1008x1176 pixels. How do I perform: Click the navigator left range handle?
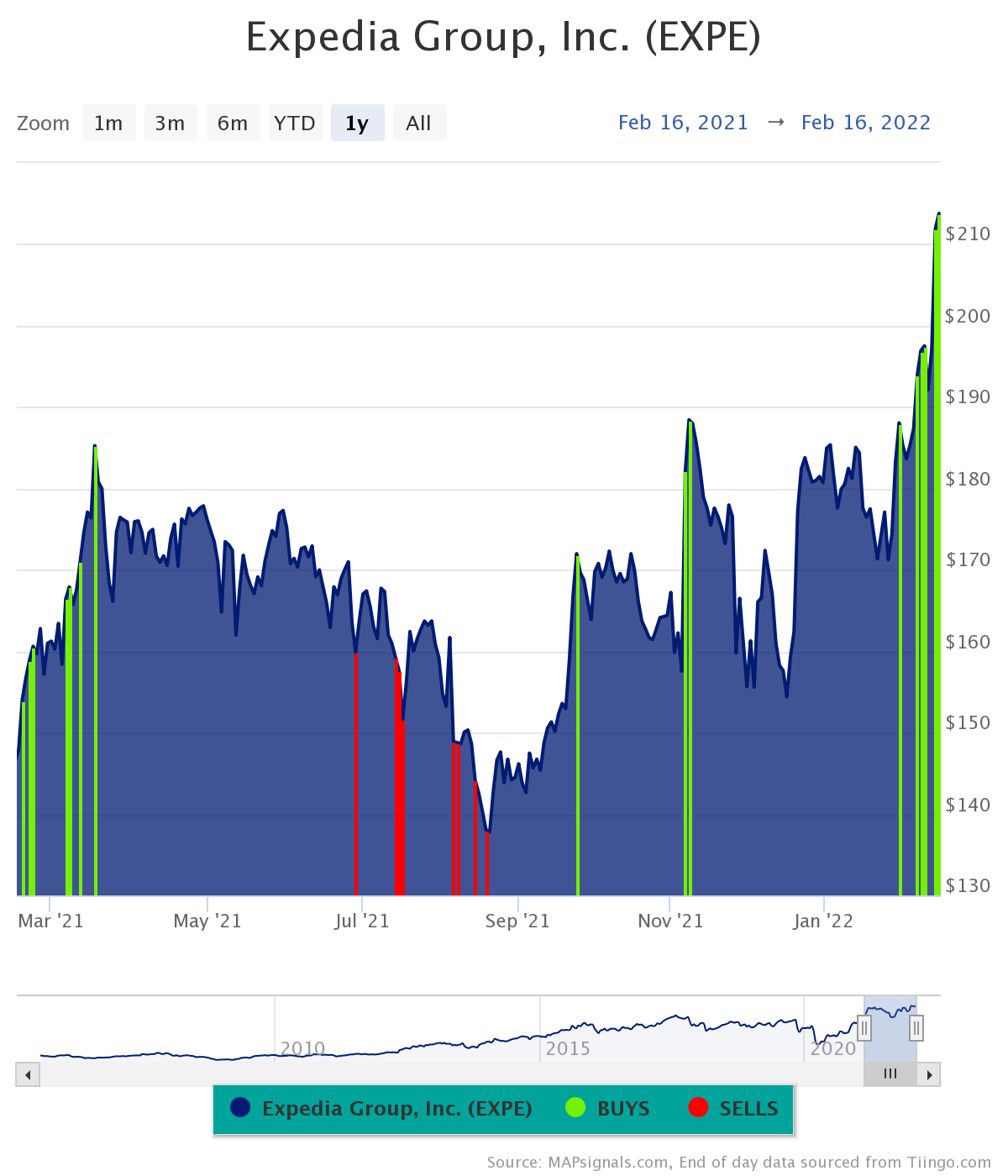864,1027
